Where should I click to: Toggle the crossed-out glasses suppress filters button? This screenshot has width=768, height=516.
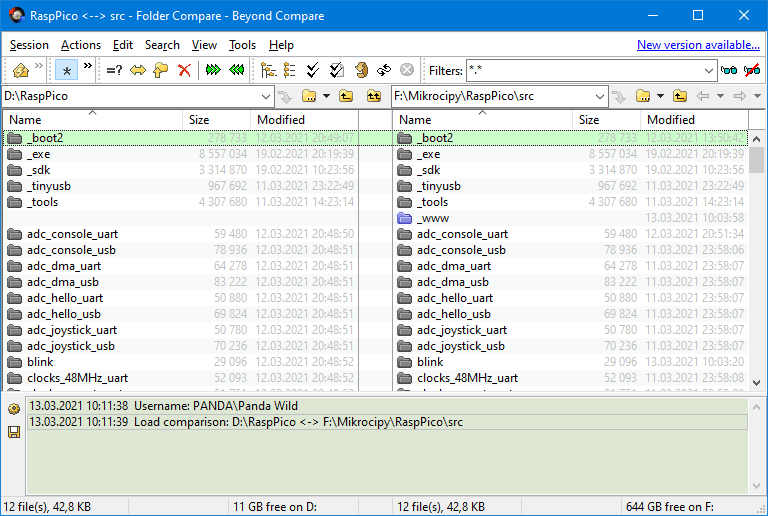point(752,70)
